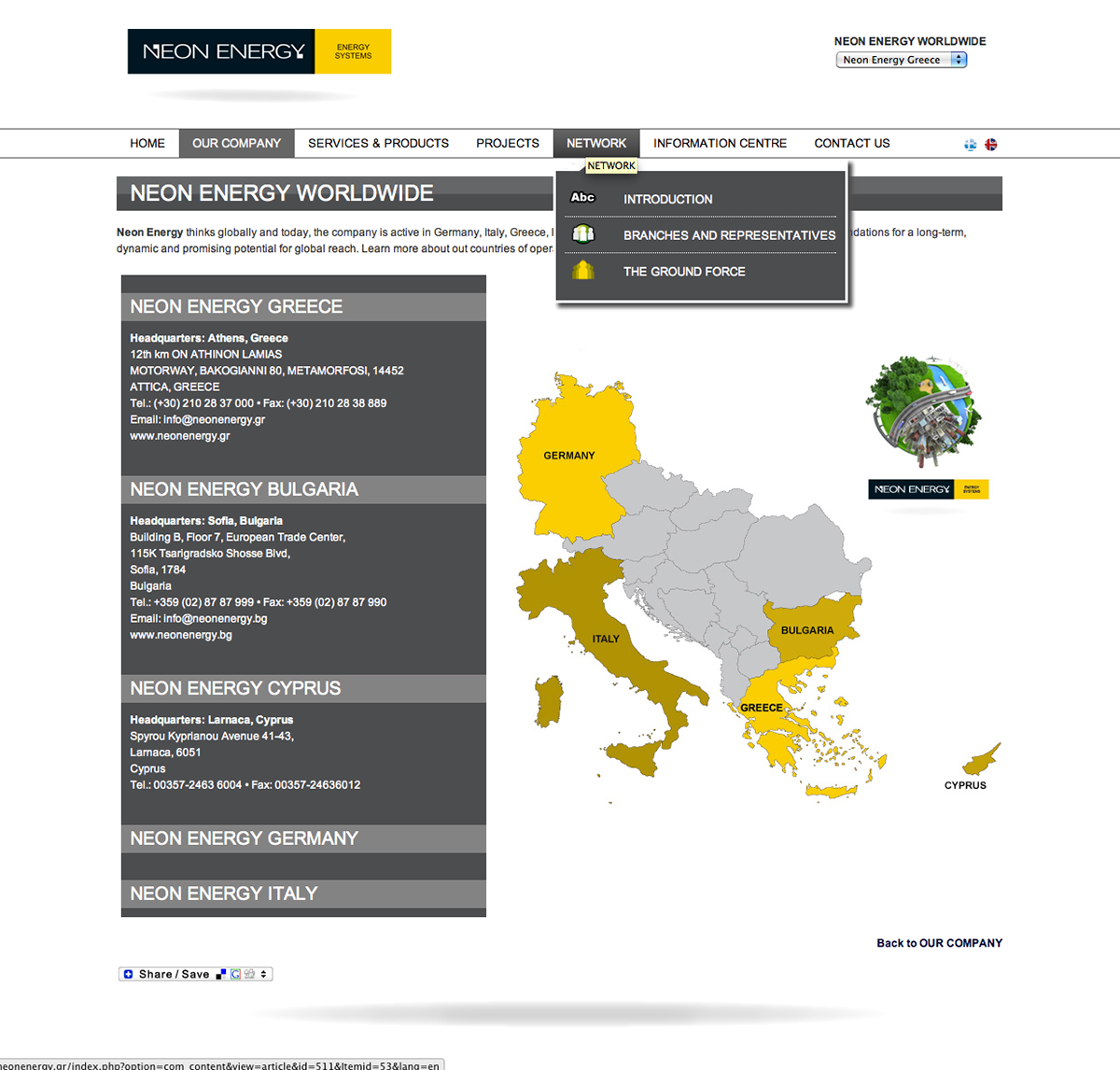The width and height of the screenshot is (1120, 1070).
Task: Select THE GROUND FORCE submenu entry
Action: pyautogui.click(x=684, y=272)
